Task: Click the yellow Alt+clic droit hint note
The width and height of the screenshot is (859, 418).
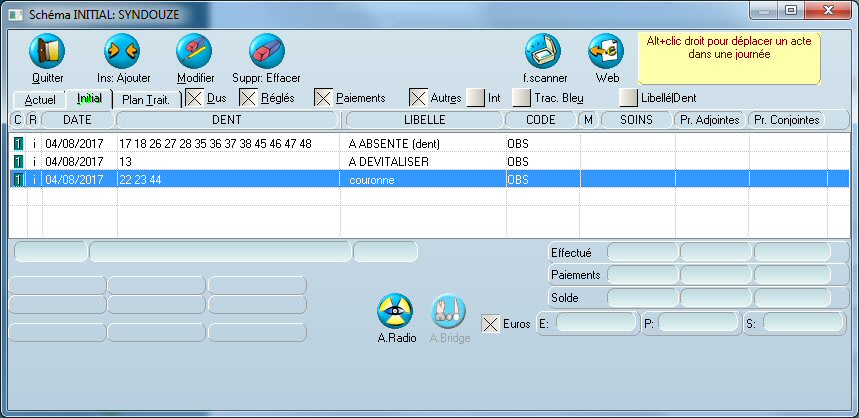Action: 729,58
